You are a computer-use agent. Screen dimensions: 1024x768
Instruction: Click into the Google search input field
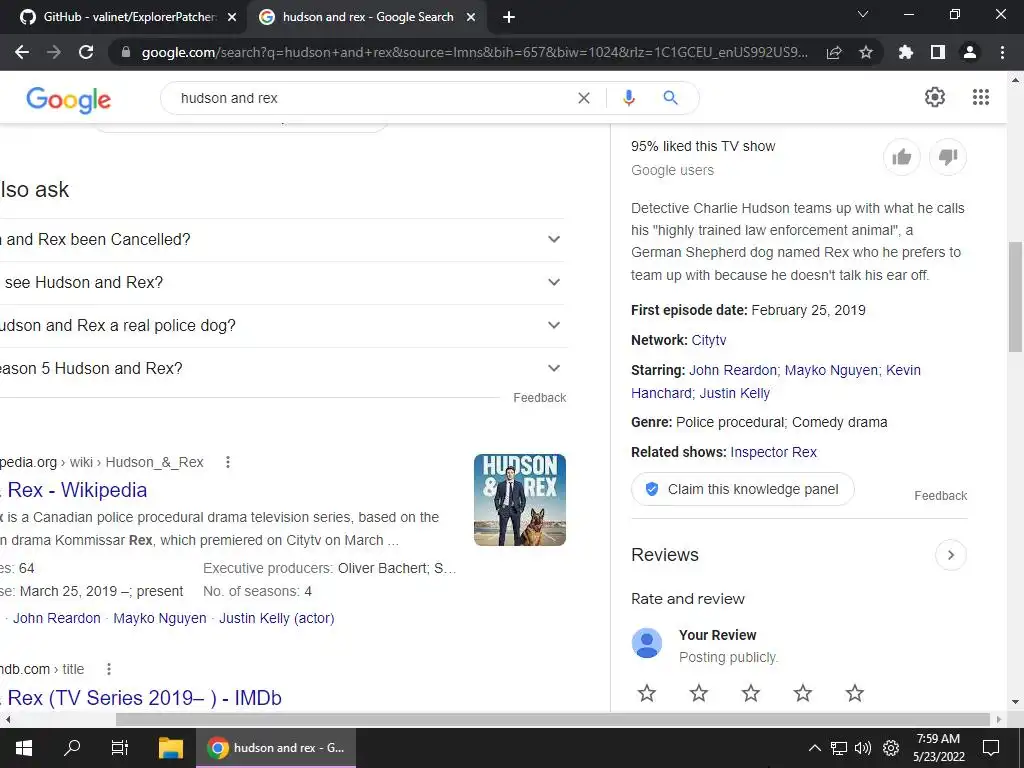[372, 98]
